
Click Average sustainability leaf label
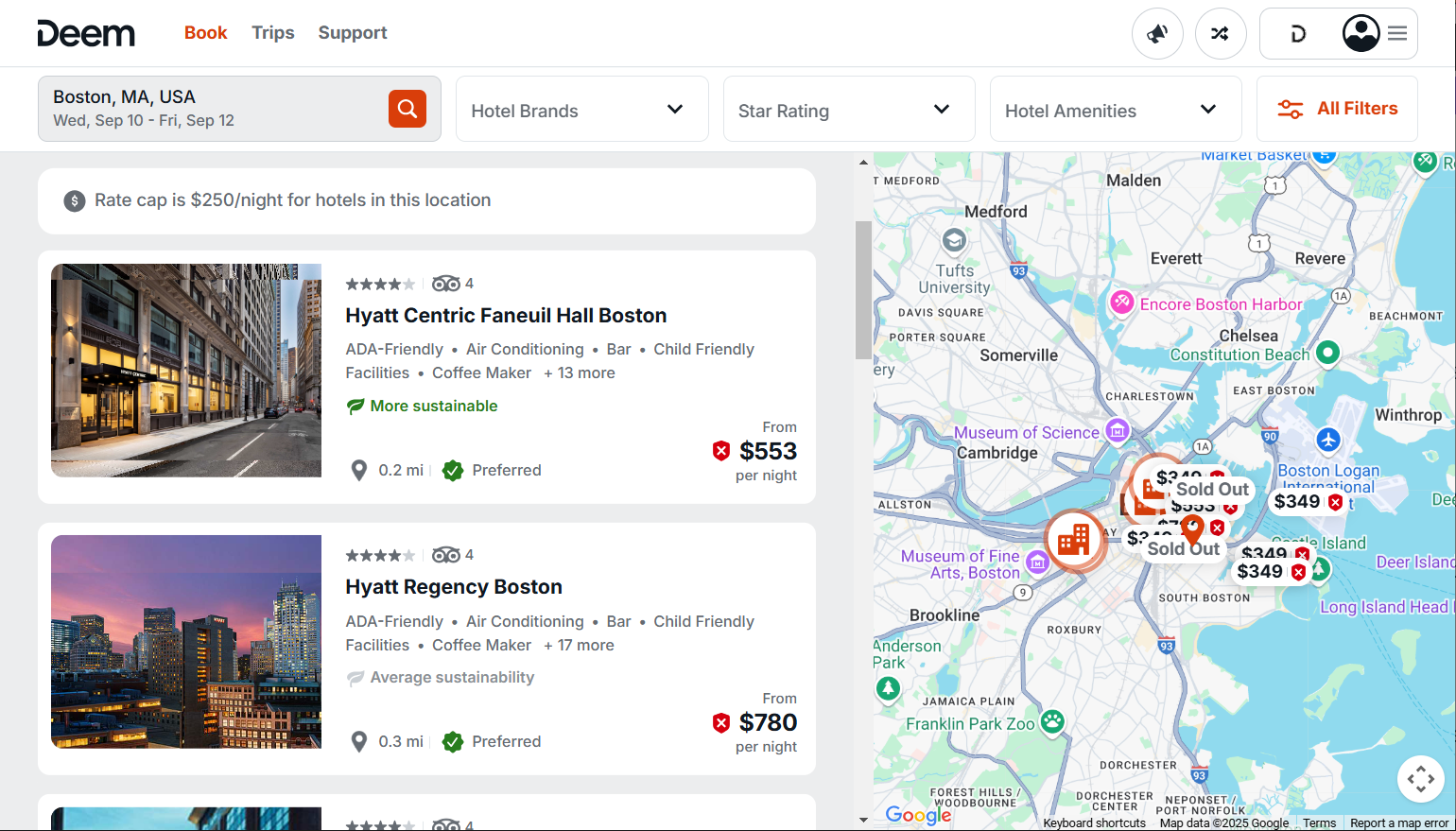(440, 677)
